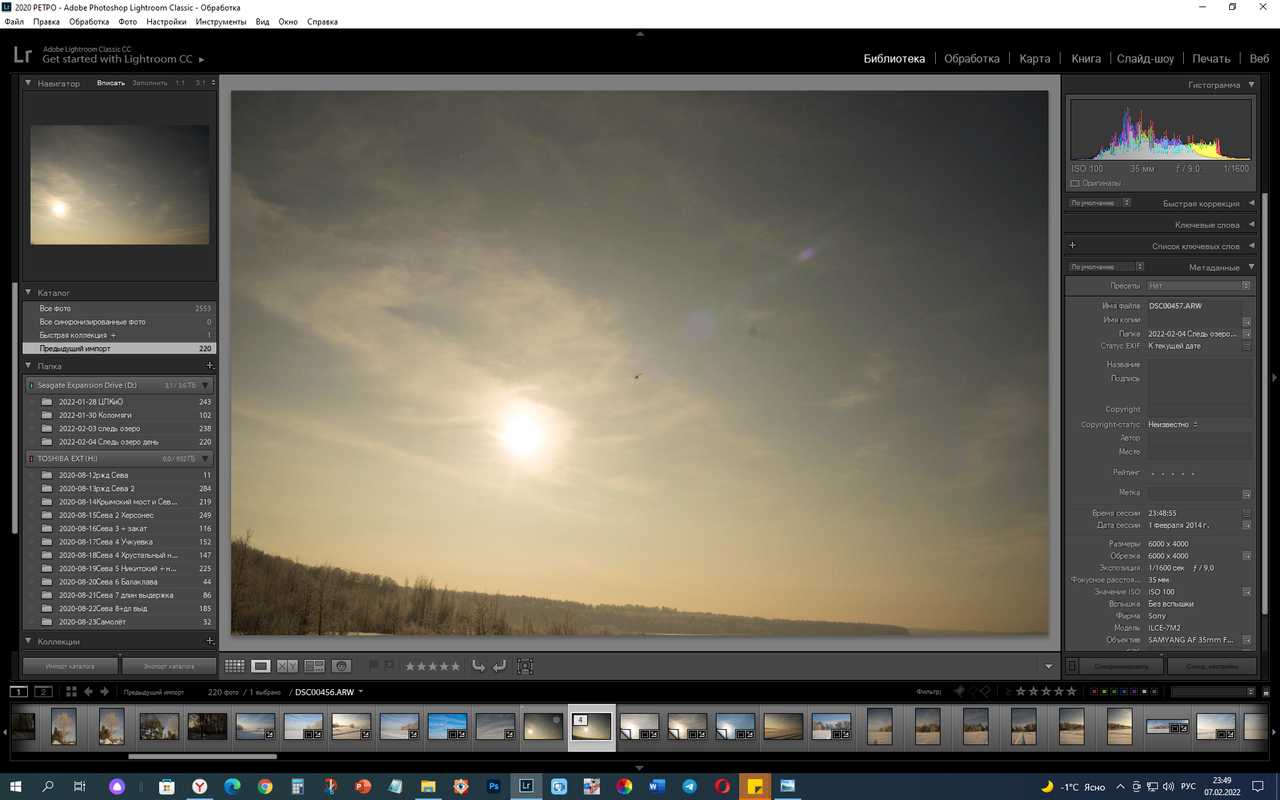Open filmstrip grid shortcut icon

click(71, 692)
